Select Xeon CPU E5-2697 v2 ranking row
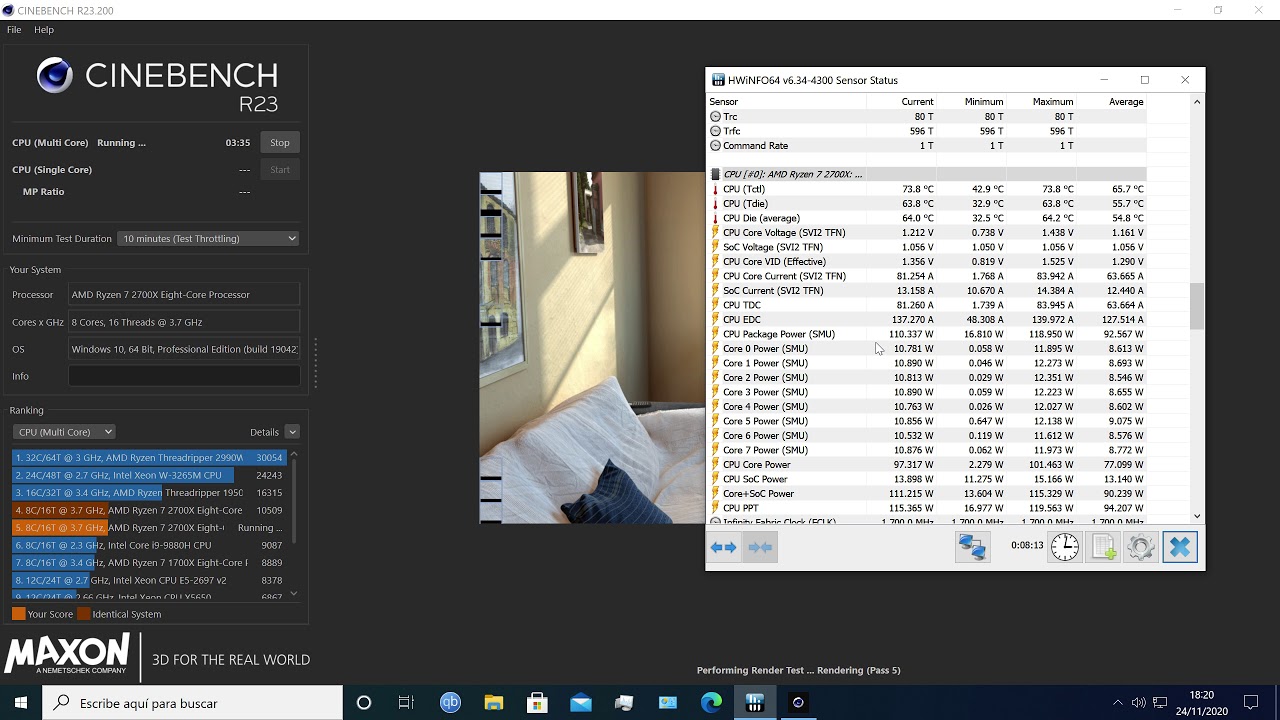 point(149,580)
